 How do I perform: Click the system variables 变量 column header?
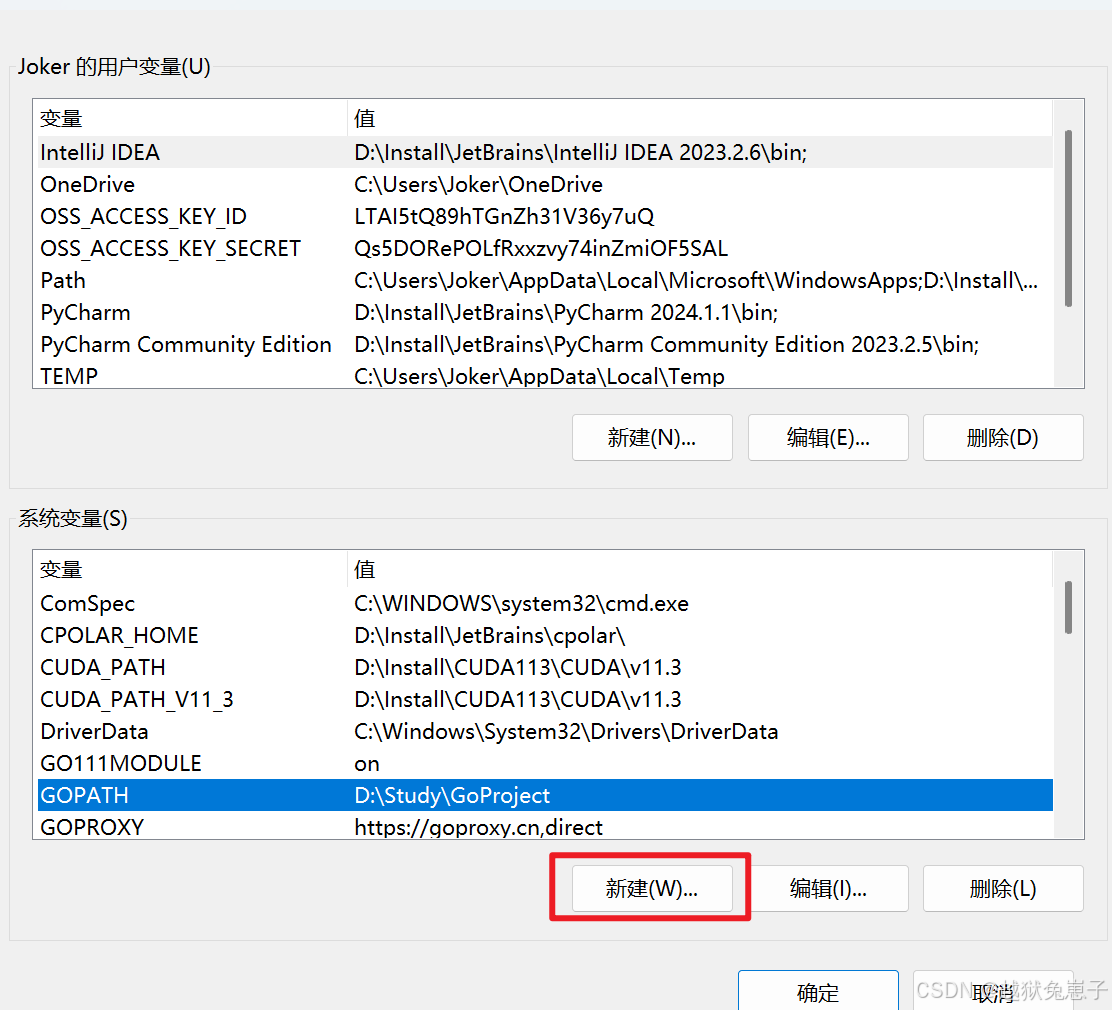click(190, 570)
